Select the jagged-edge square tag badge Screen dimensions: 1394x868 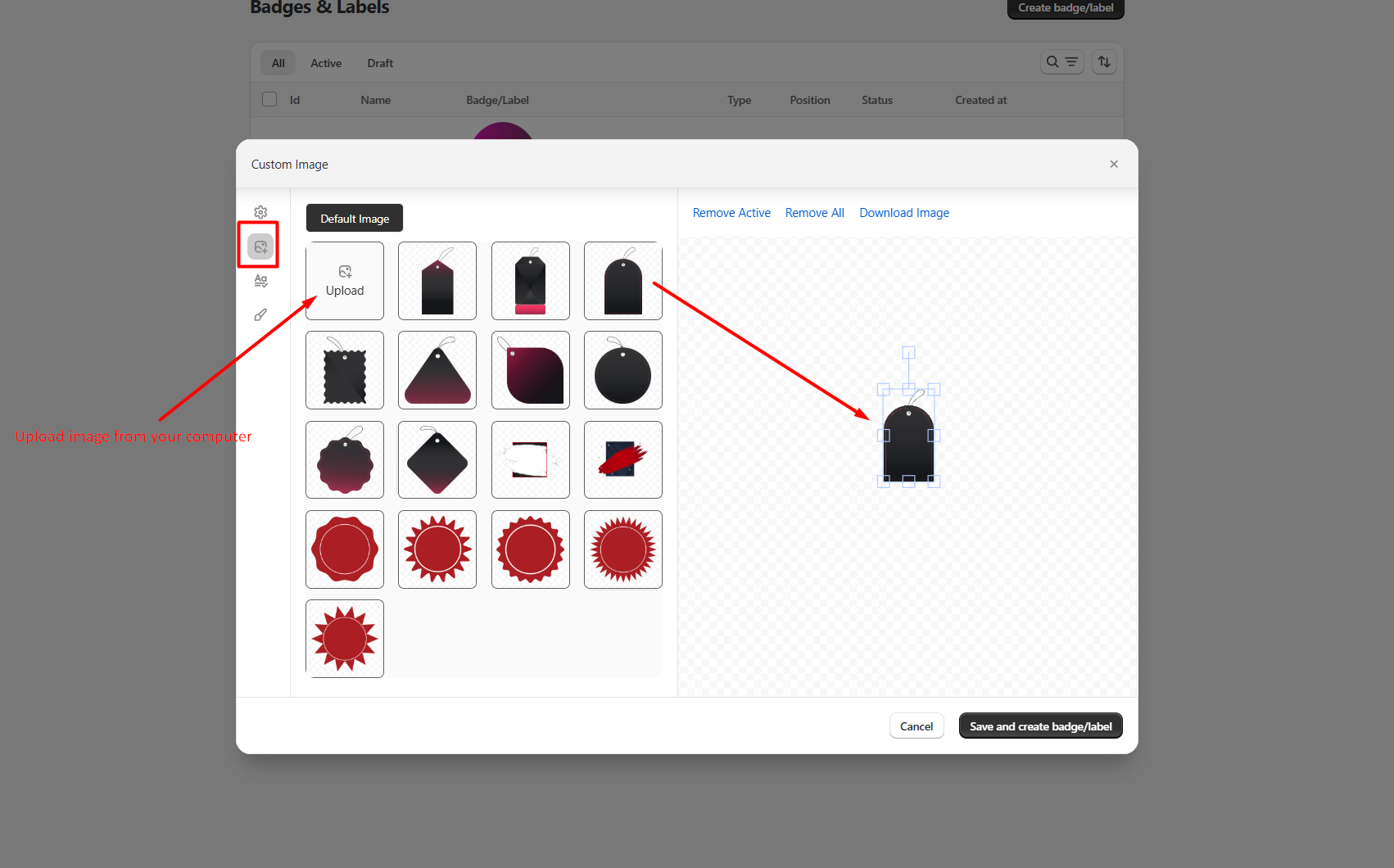click(x=345, y=370)
